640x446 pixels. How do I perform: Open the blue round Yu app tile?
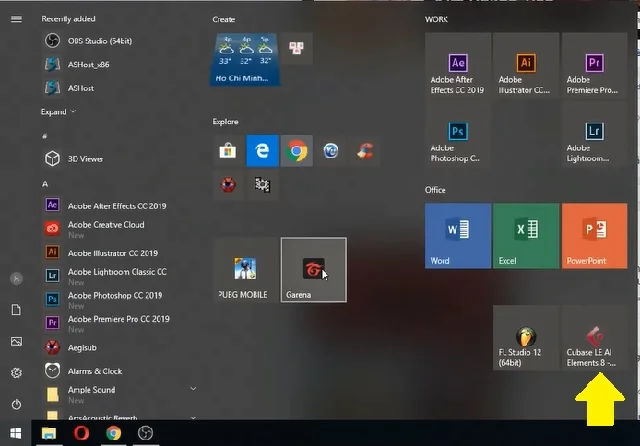pyautogui.click(x=331, y=151)
